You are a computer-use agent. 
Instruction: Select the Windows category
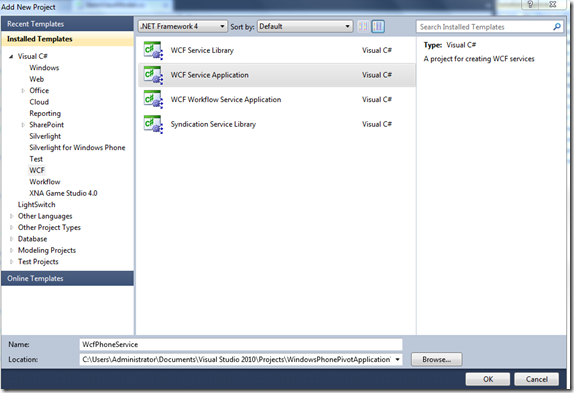tap(44, 68)
